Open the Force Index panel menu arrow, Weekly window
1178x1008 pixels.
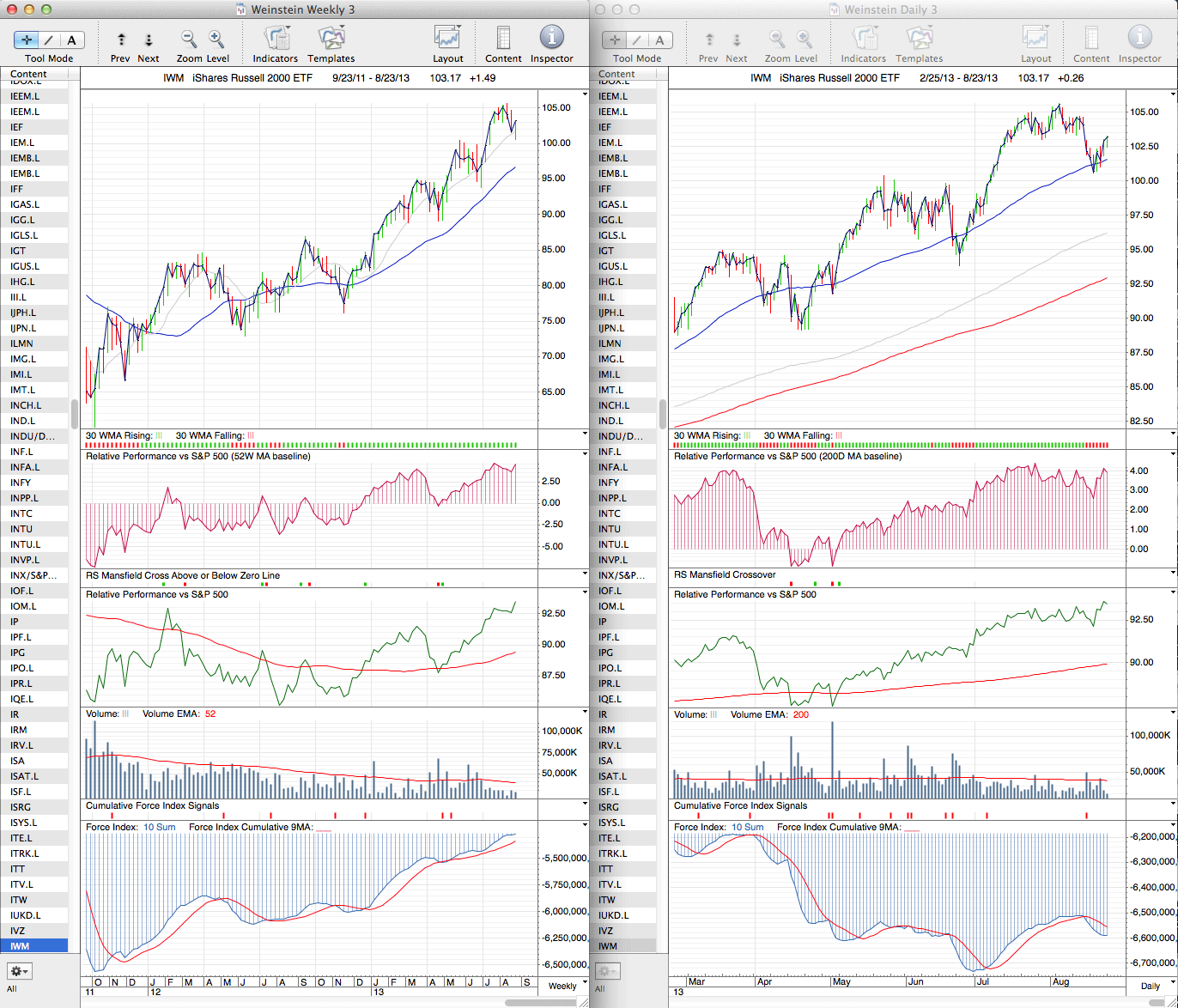pyautogui.click(x=585, y=826)
